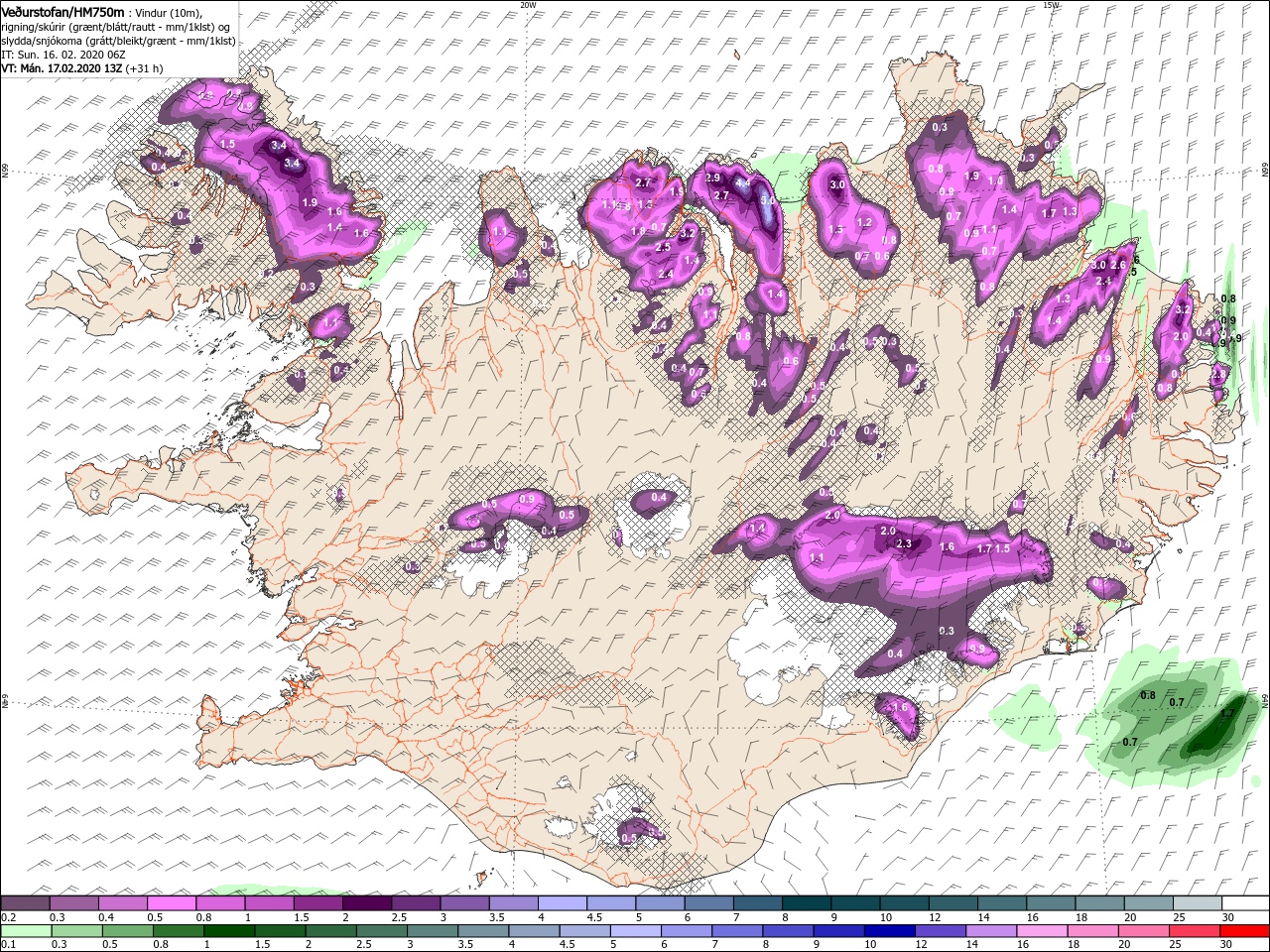Pick the light pink rain swatch between 16 and 18
The height and width of the screenshot is (952, 1270).
point(1042,930)
